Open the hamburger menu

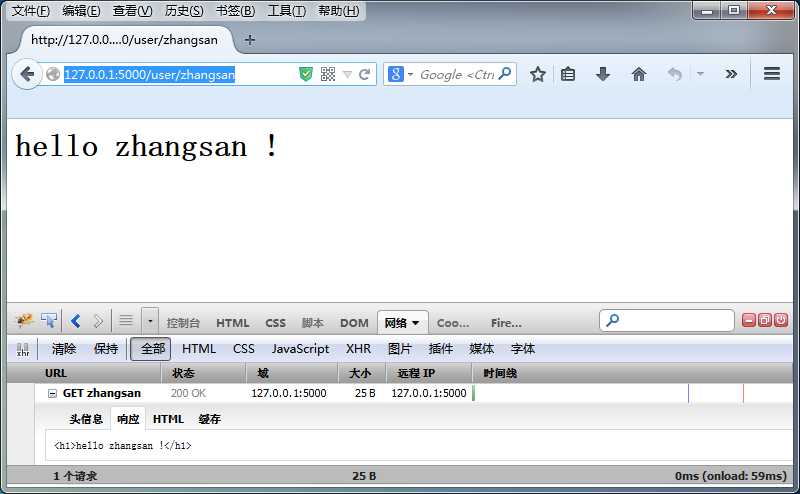click(771, 74)
